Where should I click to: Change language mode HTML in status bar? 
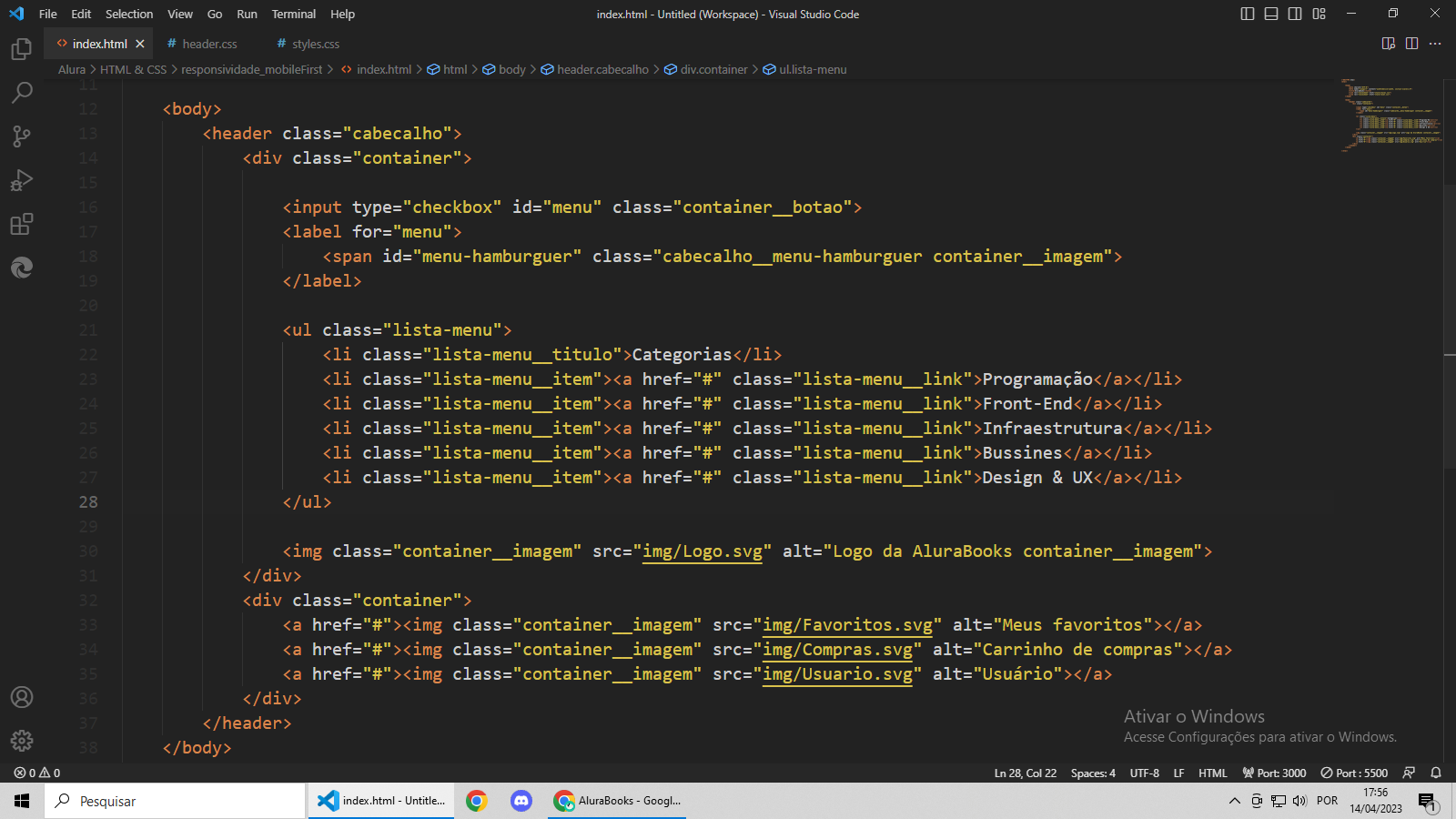point(1213,773)
